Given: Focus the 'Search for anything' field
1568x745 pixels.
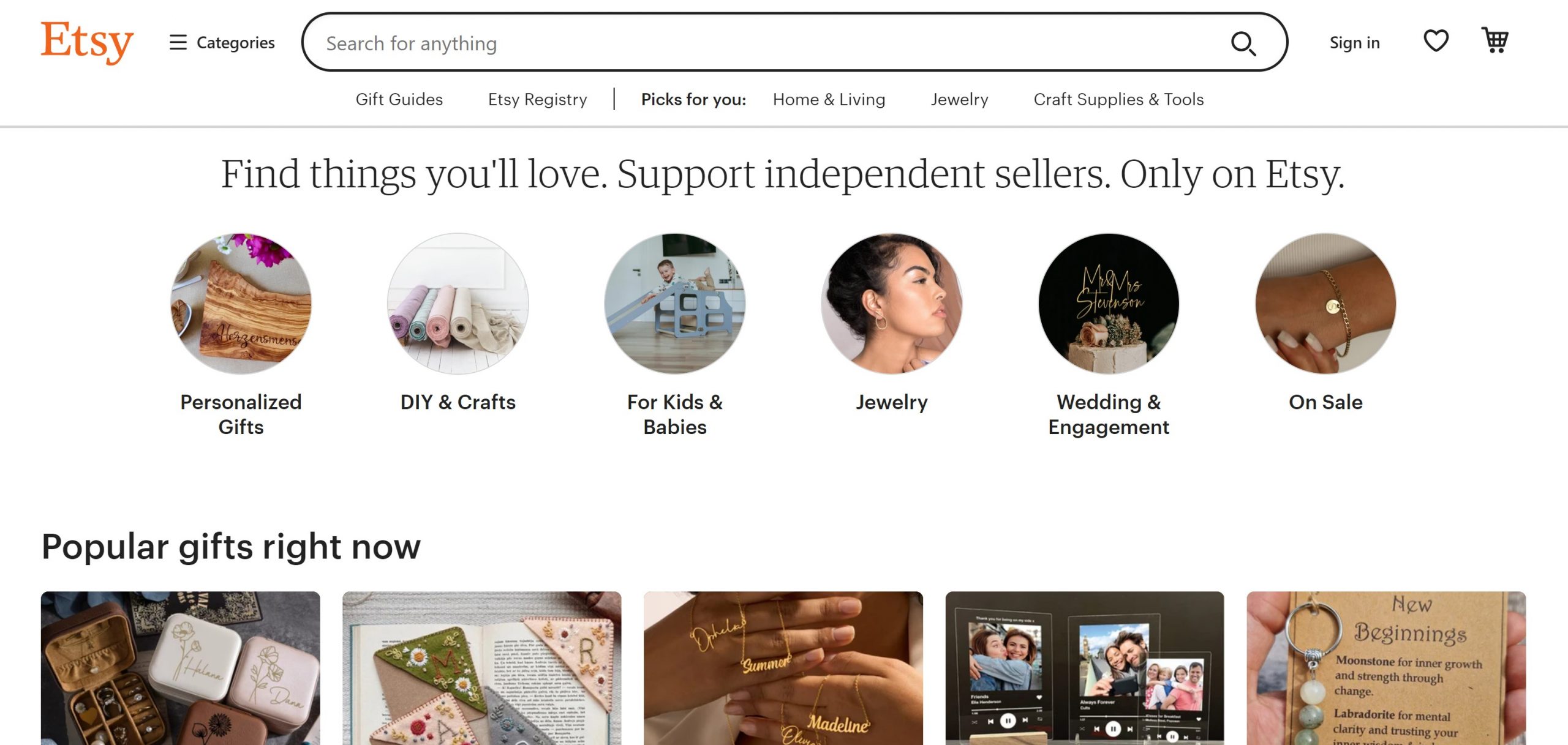Looking at the screenshot, I should coord(735,43).
